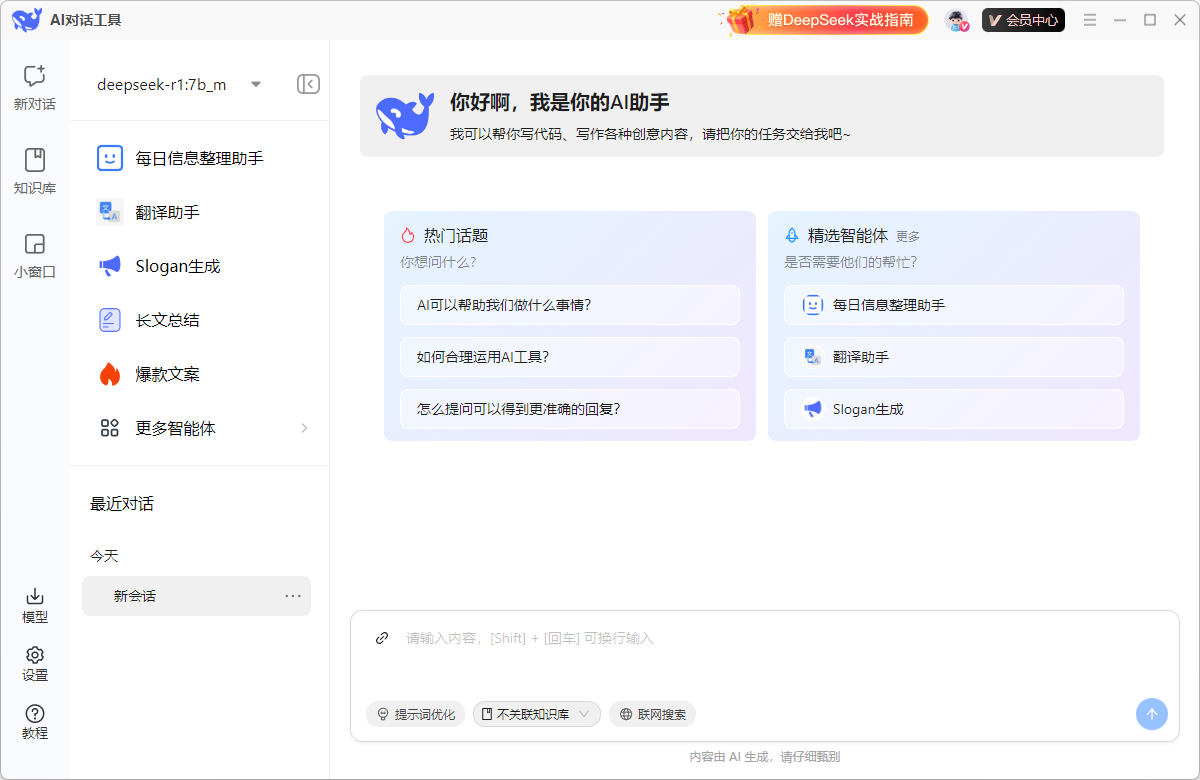
Task: Open the 模型 download icon
Action: [x=34, y=600]
